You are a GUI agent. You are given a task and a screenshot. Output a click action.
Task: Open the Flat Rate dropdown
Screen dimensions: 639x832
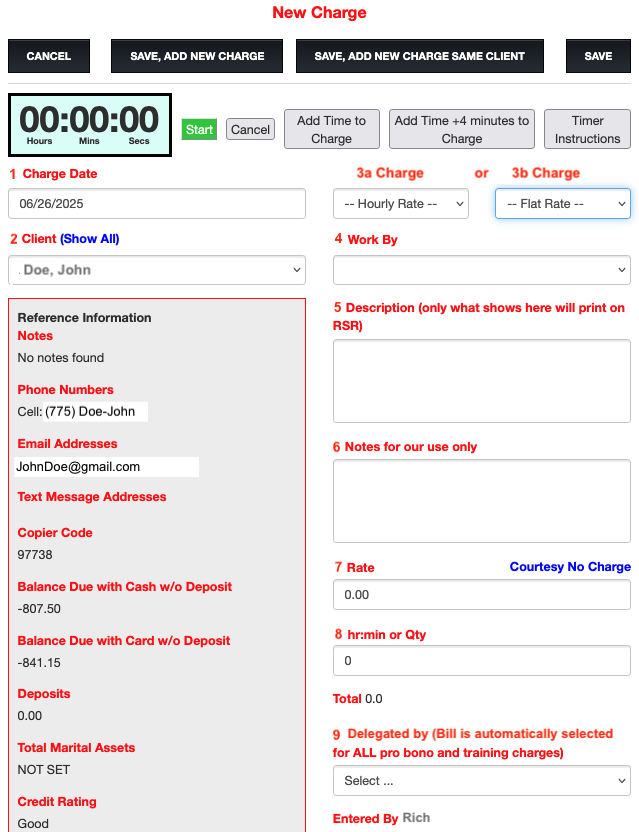tap(563, 204)
